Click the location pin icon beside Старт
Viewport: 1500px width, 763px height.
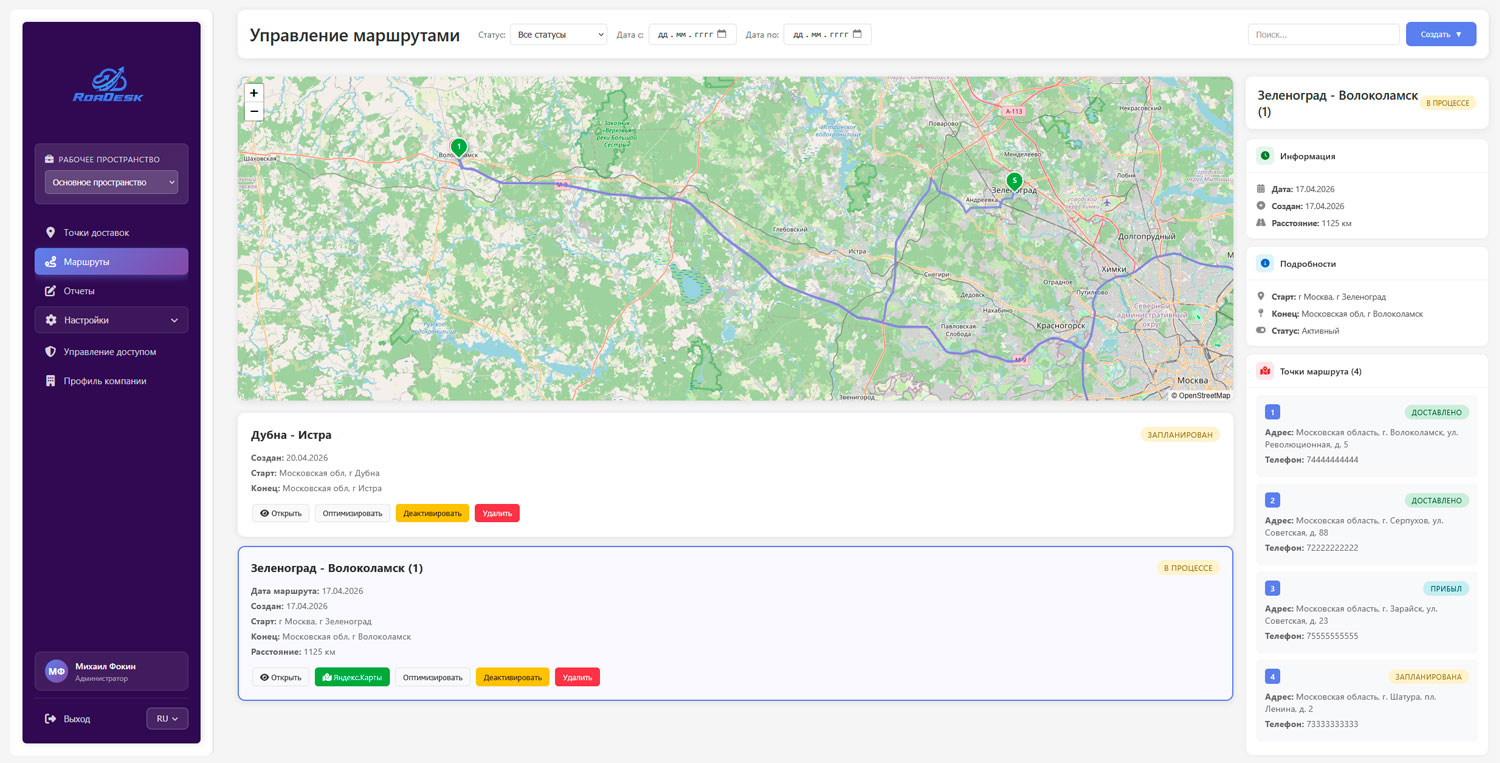[1262, 296]
